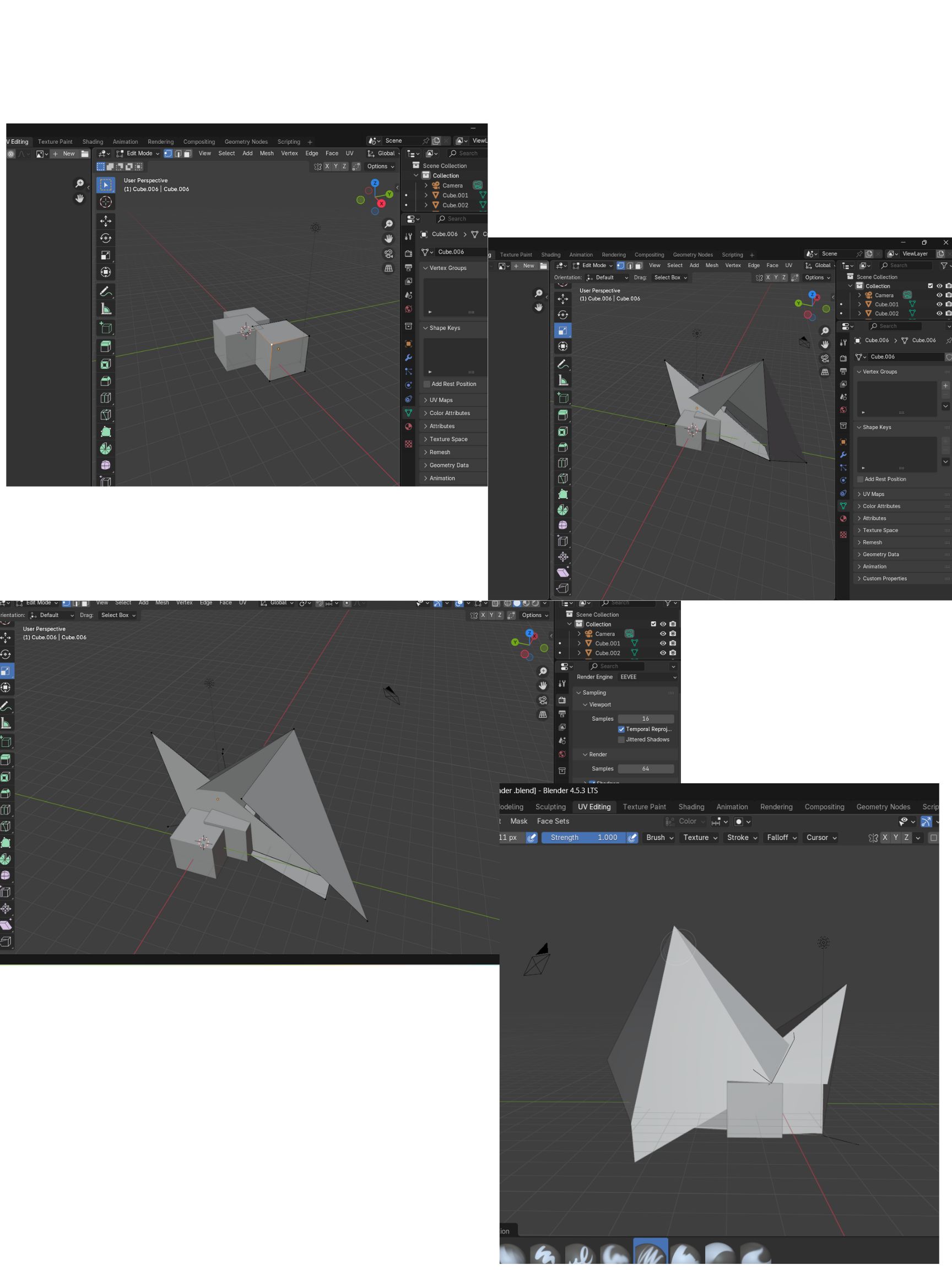
Task: Activate the 3D Cursor tool
Action: [106, 202]
